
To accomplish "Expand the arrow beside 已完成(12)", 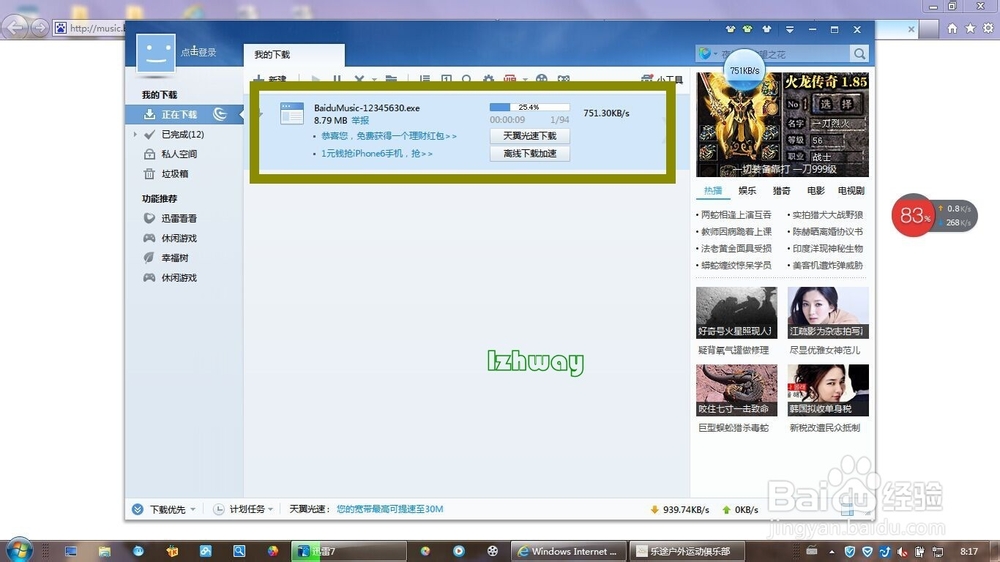I will [x=135, y=135].
